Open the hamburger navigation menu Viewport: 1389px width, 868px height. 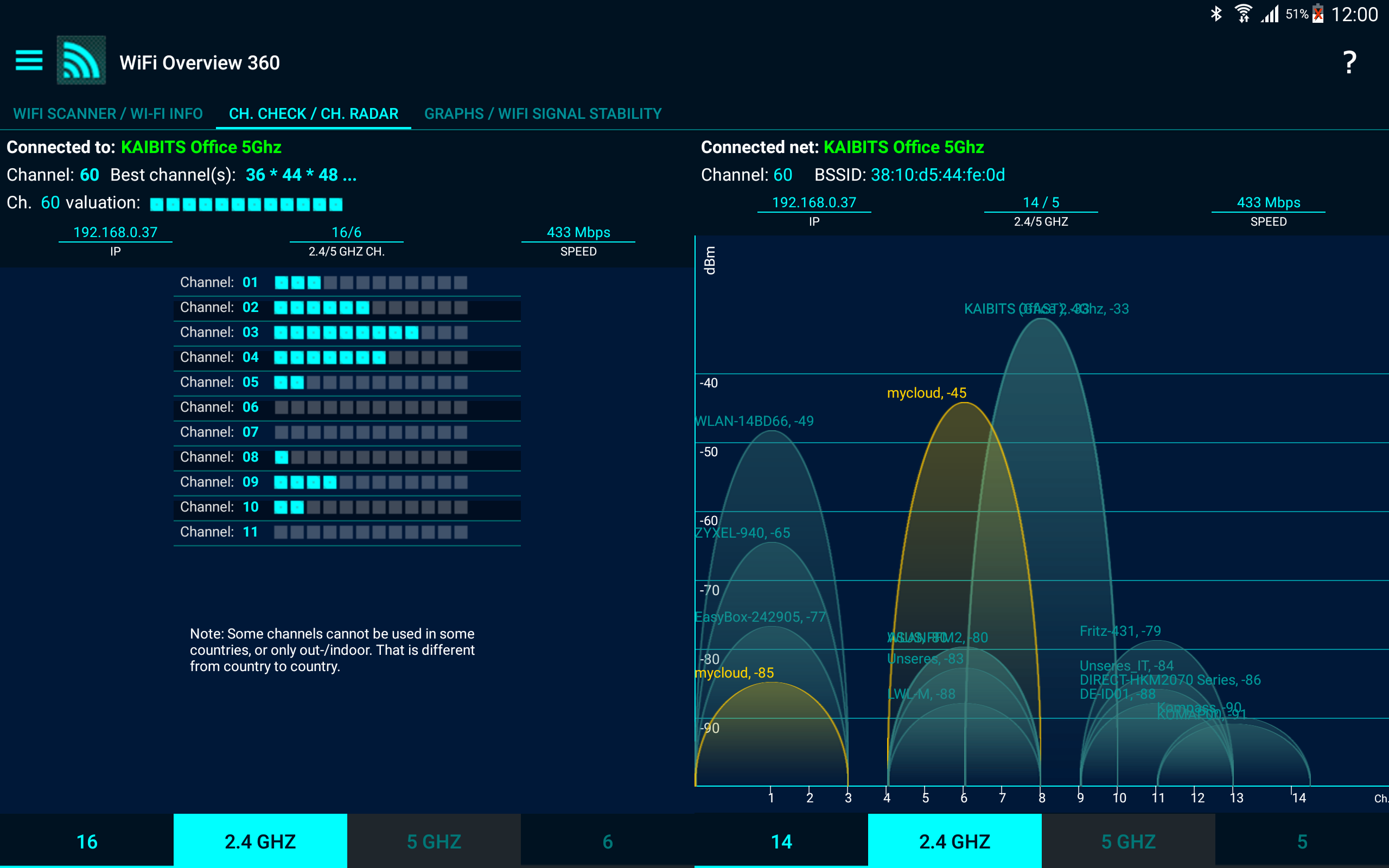[29, 60]
